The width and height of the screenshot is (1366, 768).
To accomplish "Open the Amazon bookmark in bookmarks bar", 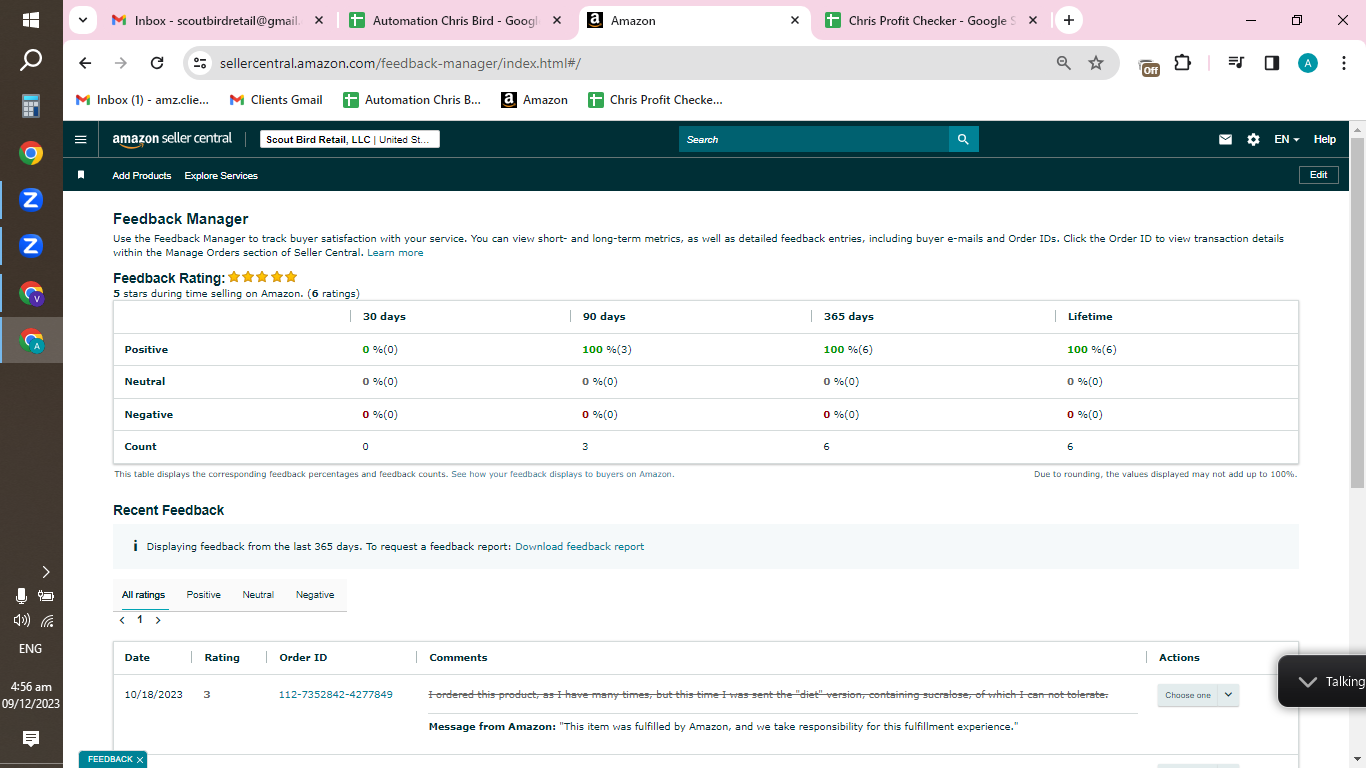I will coord(534,100).
